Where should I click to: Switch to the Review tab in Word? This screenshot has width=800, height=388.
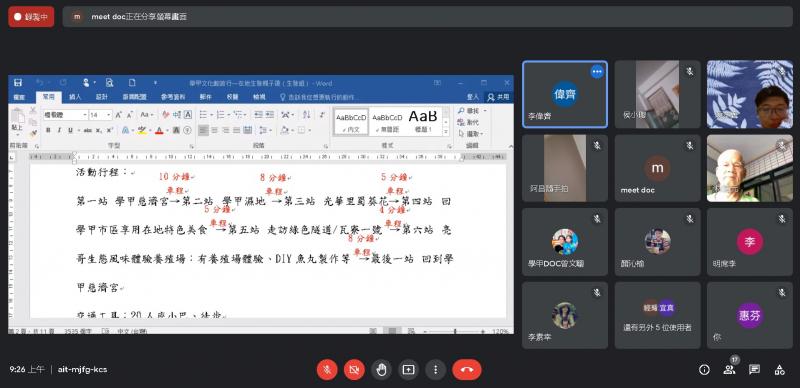[232, 96]
